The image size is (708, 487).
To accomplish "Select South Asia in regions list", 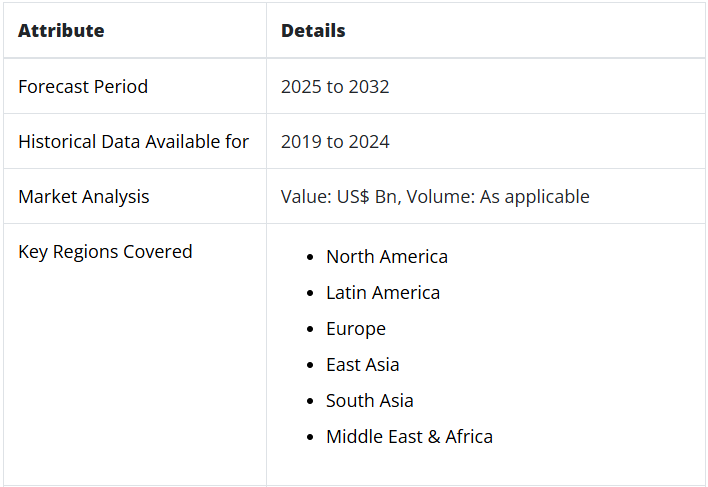I will [x=369, y=401].
